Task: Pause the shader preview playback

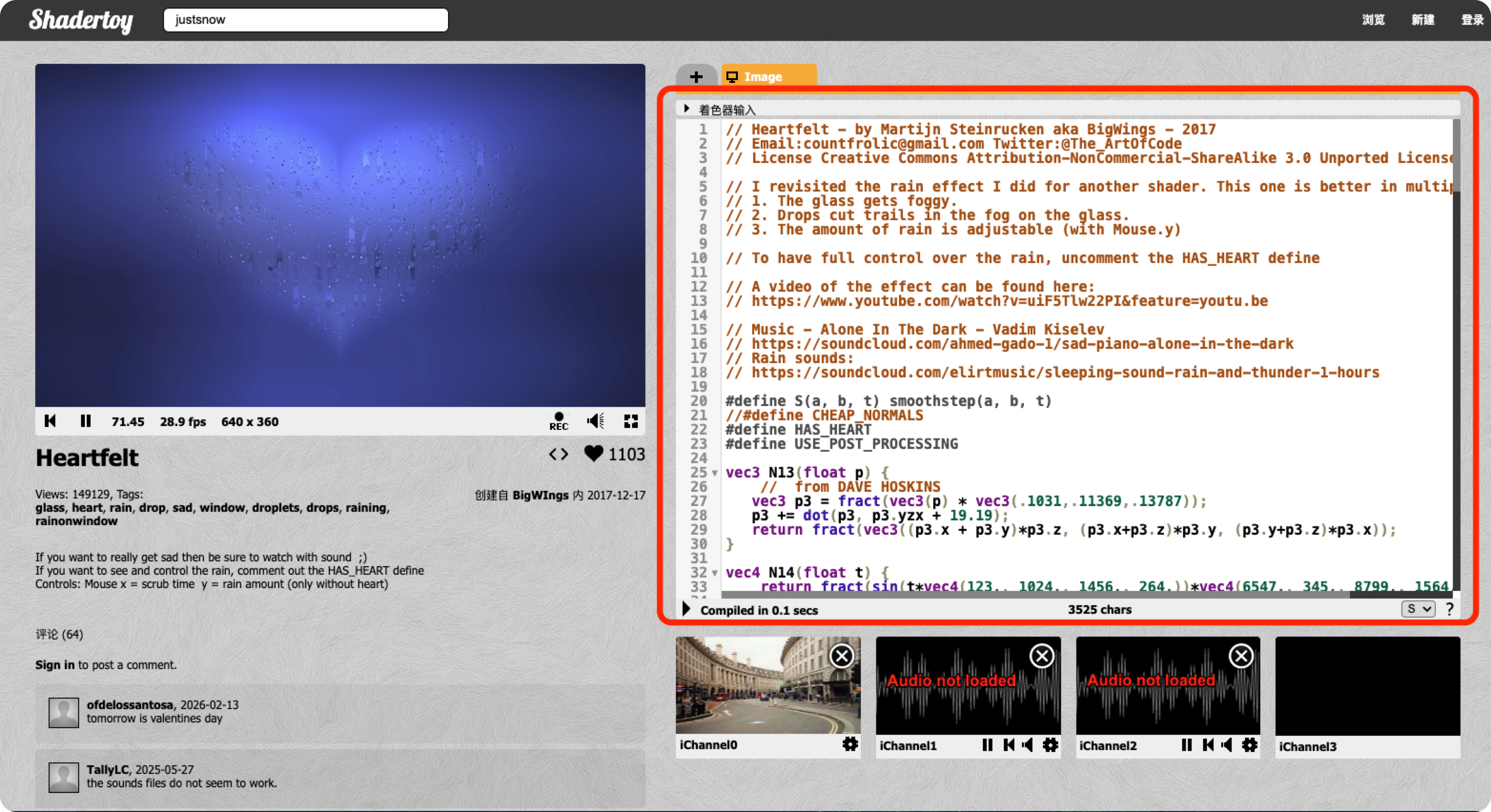Action: click(x=85, y=421)
